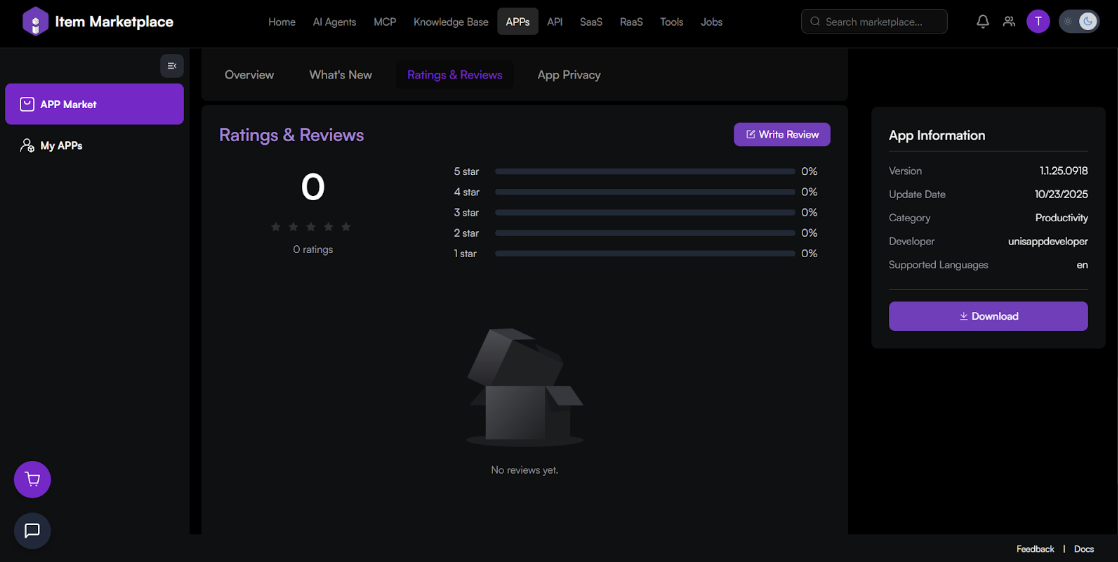Toggle the dark/light mode switch
Viewport: 1118px width, 562px height.
point(1079,21)
